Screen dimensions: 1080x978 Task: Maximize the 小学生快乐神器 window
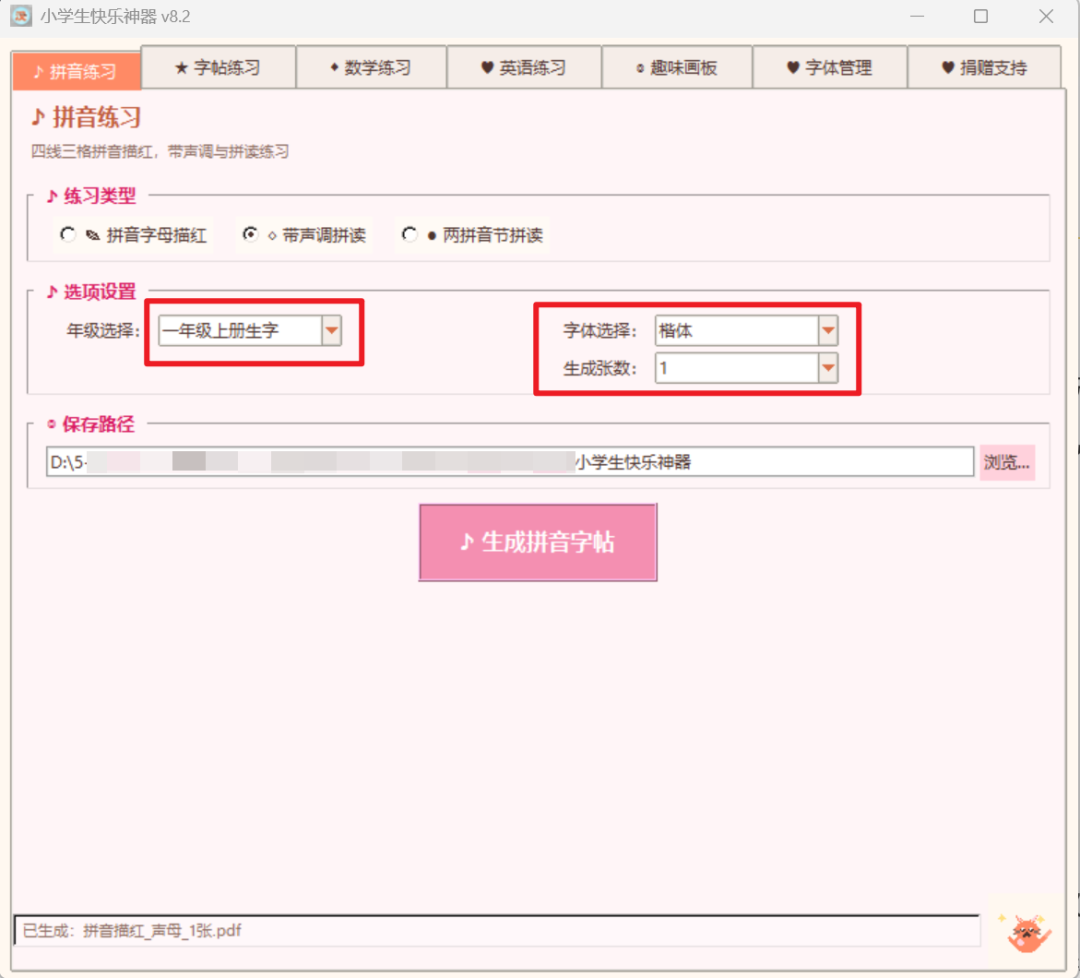981,16
